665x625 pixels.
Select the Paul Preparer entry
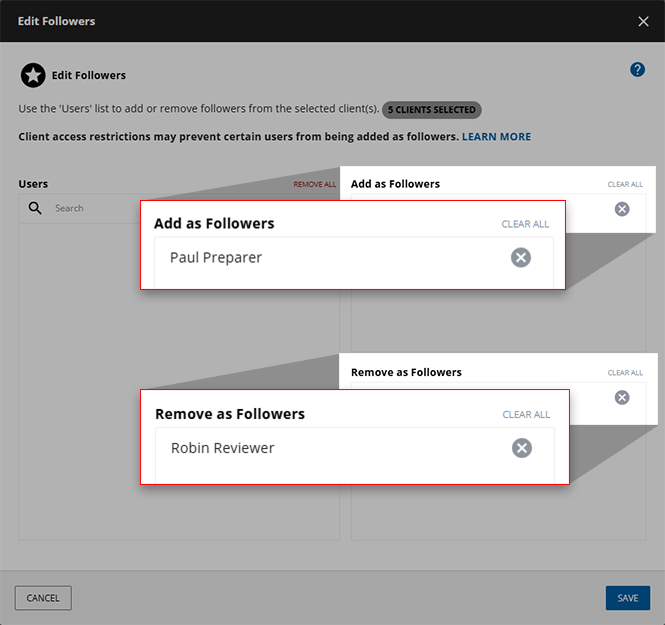[216, 258]
